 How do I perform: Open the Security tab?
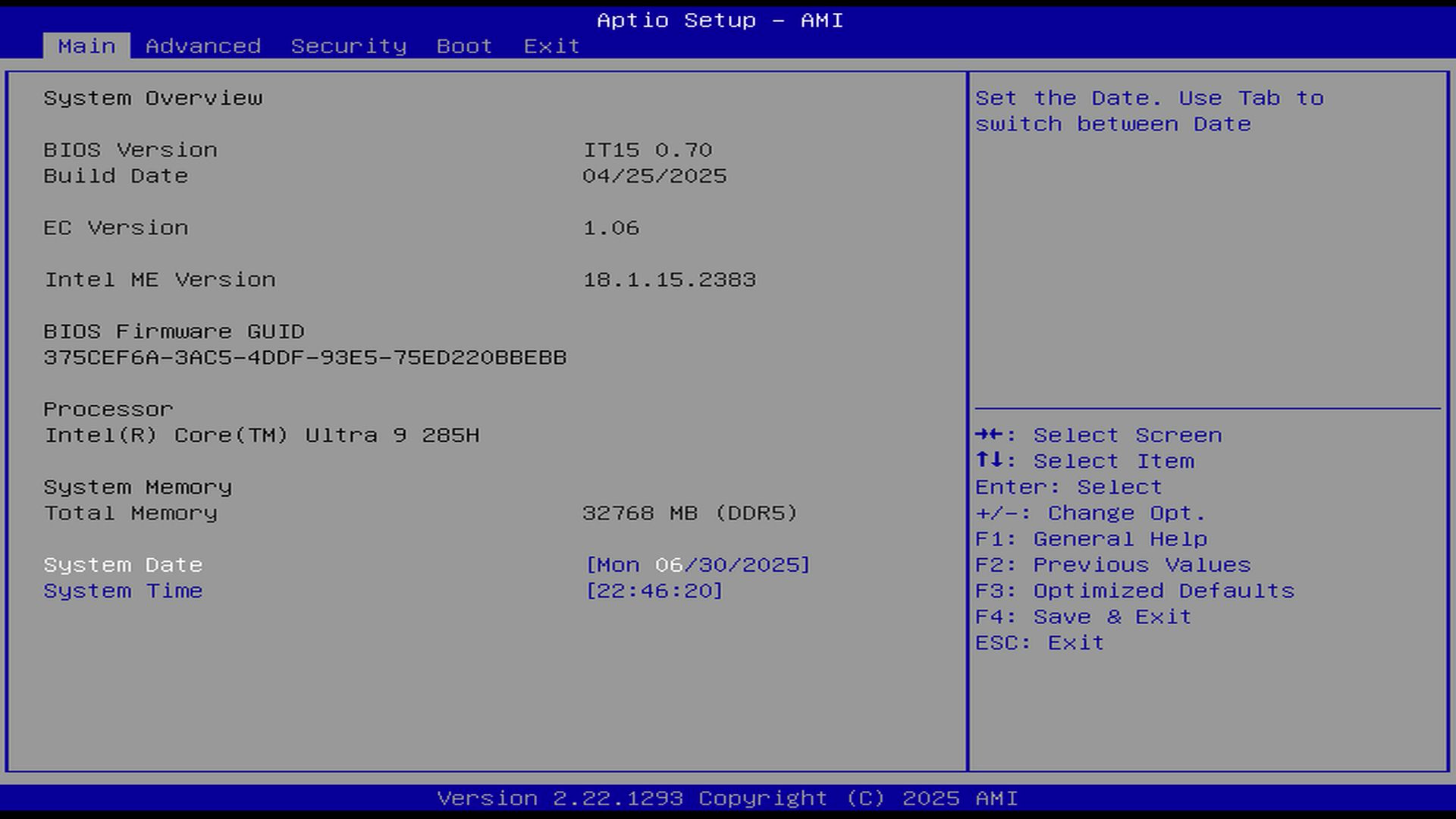(348, 46)
